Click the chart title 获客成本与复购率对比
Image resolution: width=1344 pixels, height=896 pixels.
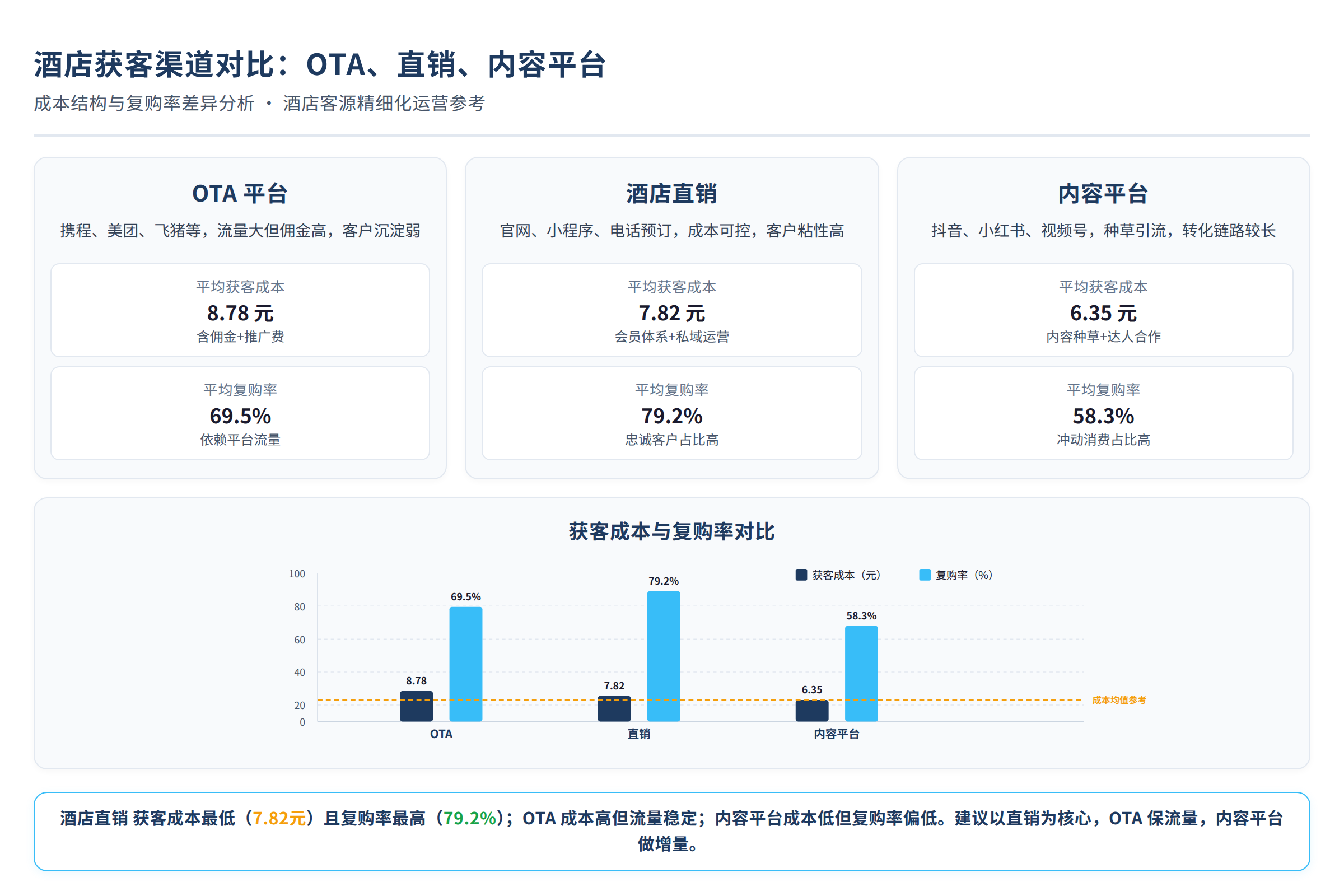tap(671, 531)
